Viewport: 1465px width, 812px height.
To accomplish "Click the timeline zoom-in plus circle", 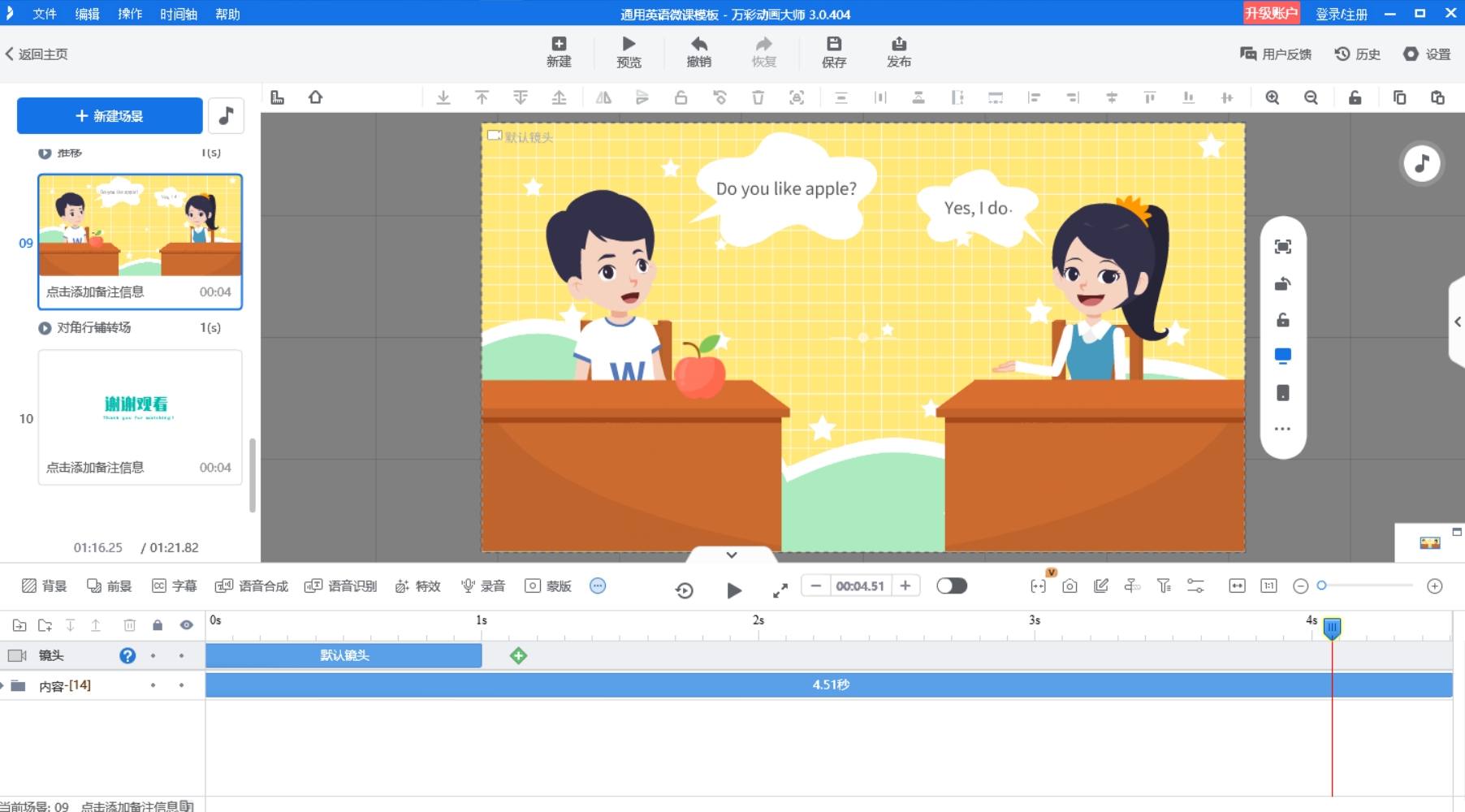I will (x=1435, y=586).
